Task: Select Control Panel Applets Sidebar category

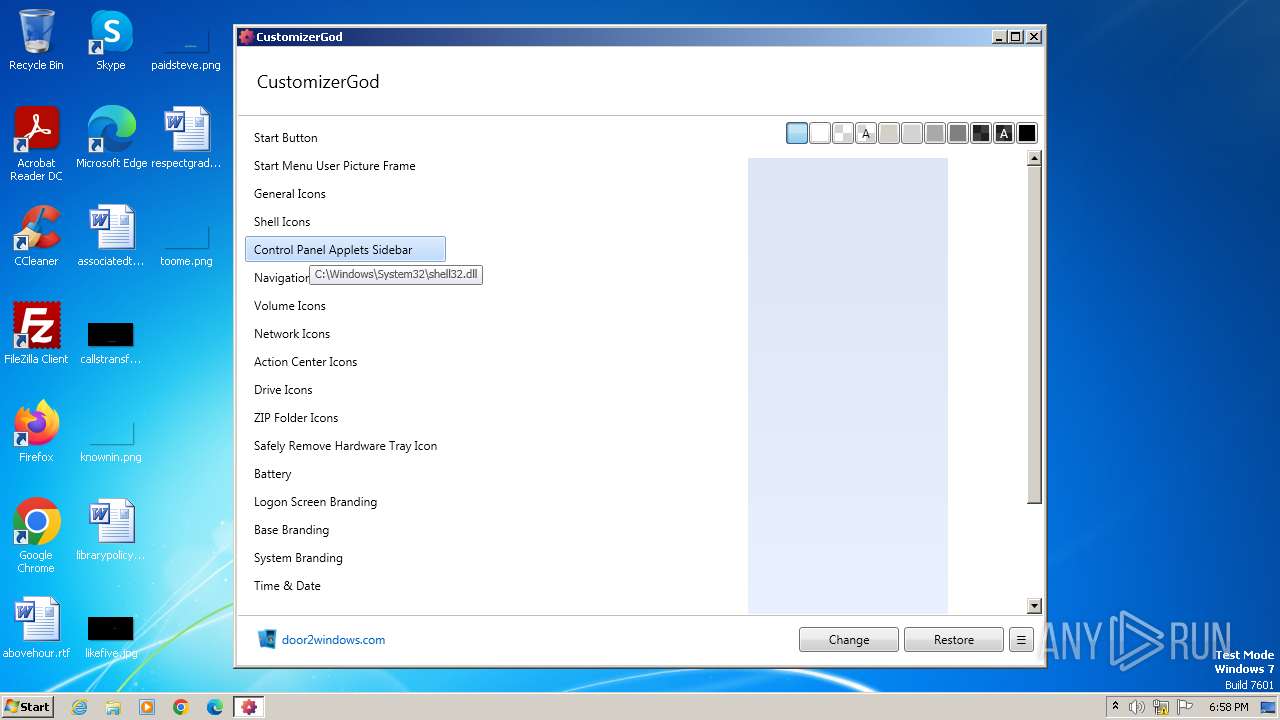Action: [345, 250]
